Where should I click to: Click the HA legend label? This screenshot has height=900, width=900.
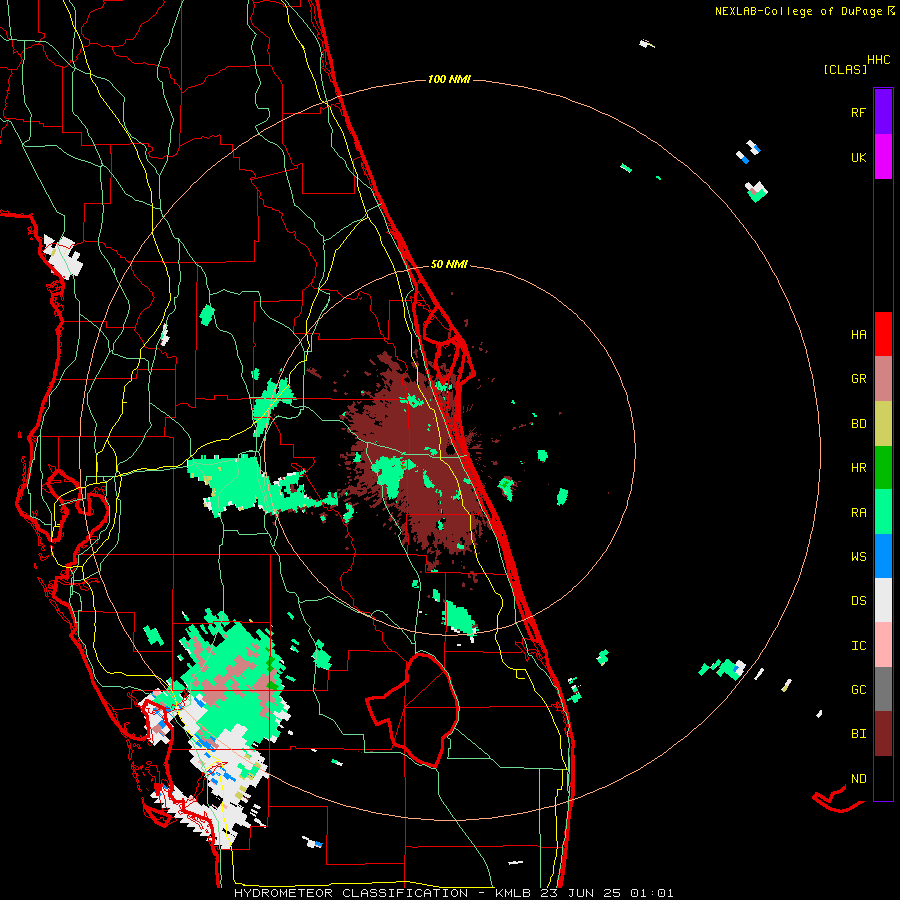858,334
